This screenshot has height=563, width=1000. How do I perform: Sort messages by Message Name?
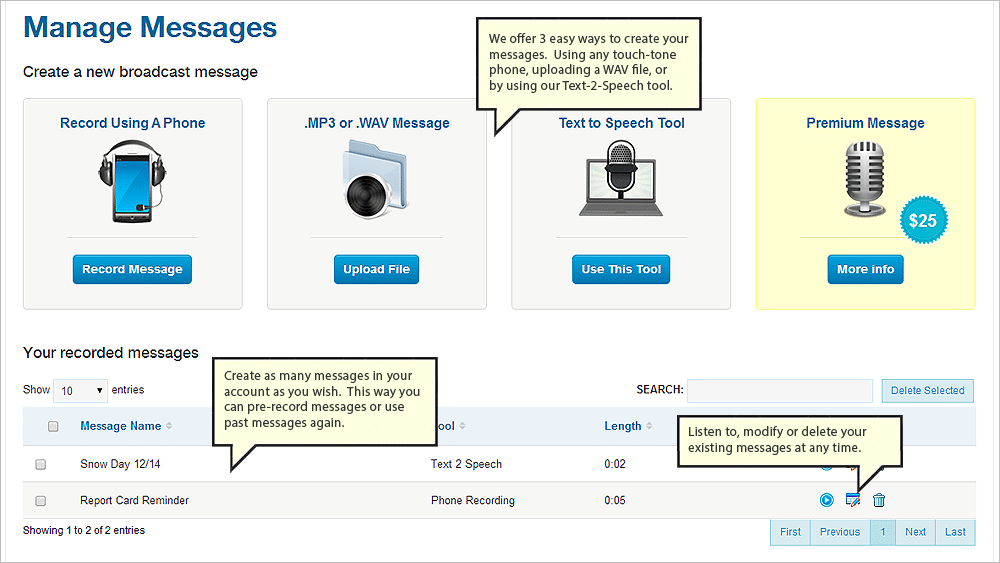(x=121, y=426)
